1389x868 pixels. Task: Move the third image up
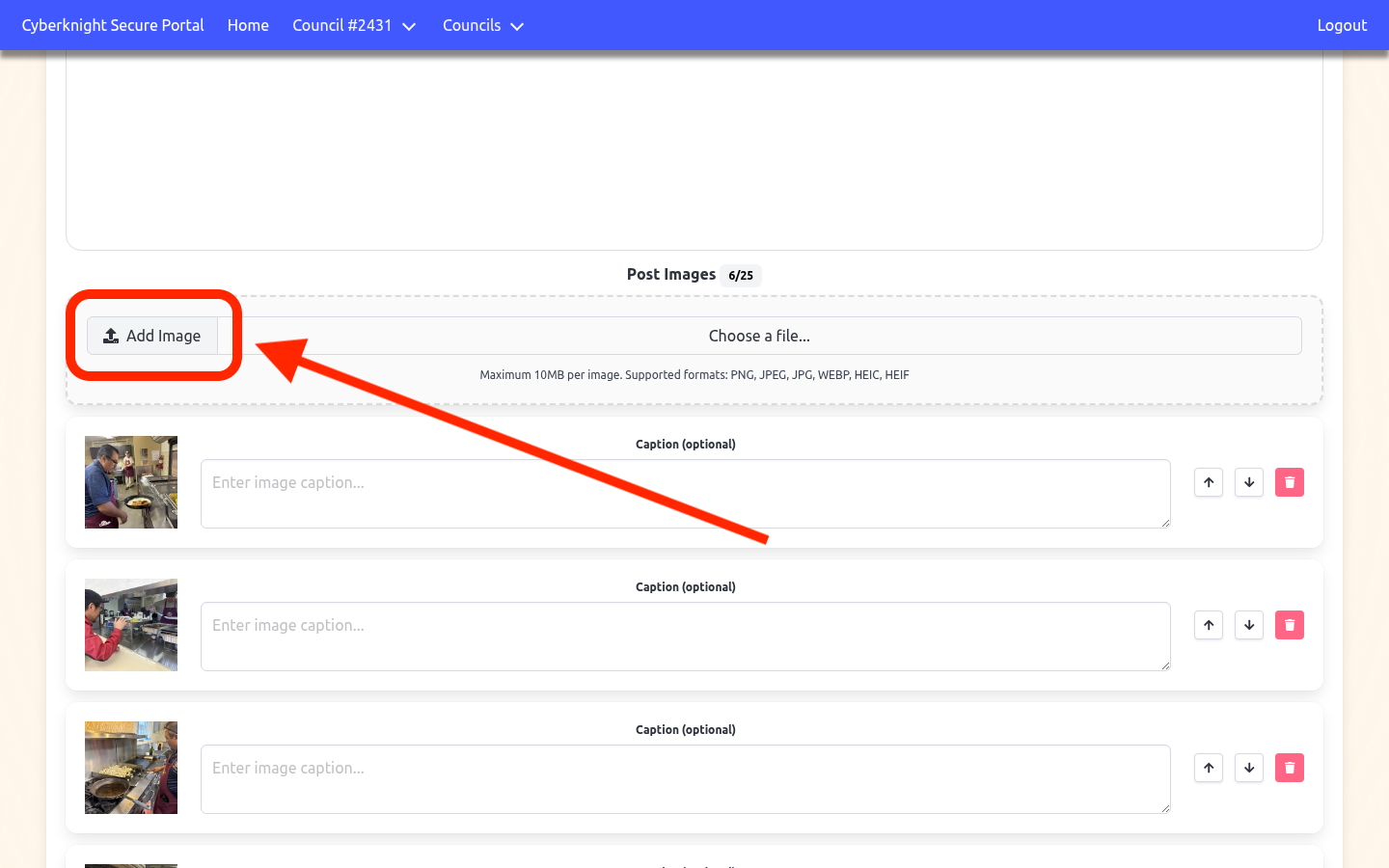pyautogui.click(x=1209, y=768)
